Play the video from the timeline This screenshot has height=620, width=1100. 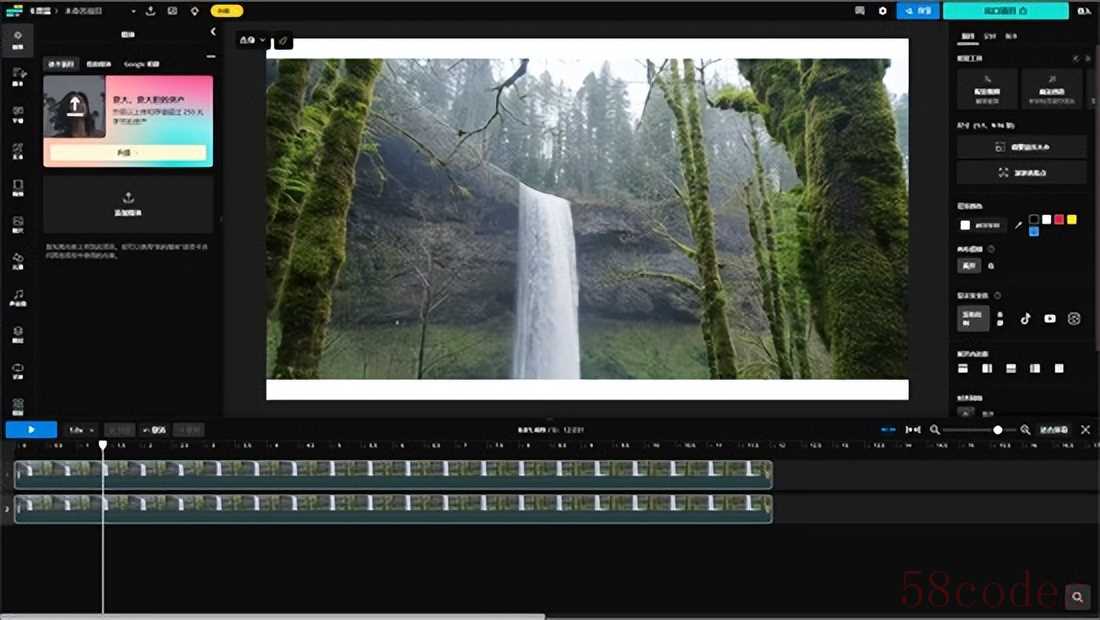point(31,430)
